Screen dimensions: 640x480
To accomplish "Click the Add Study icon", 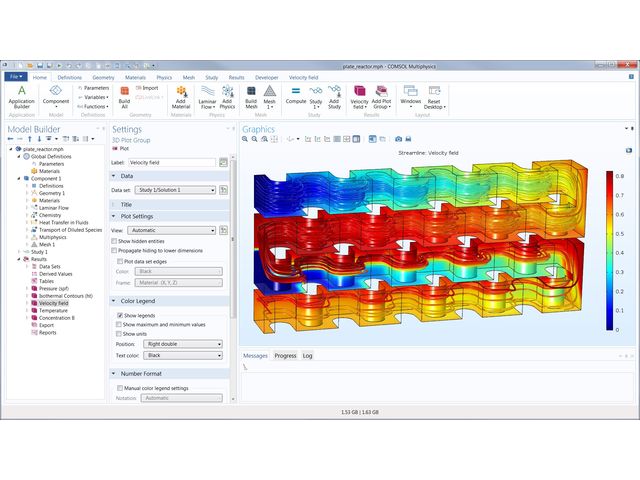I will (x=334, y=95).
